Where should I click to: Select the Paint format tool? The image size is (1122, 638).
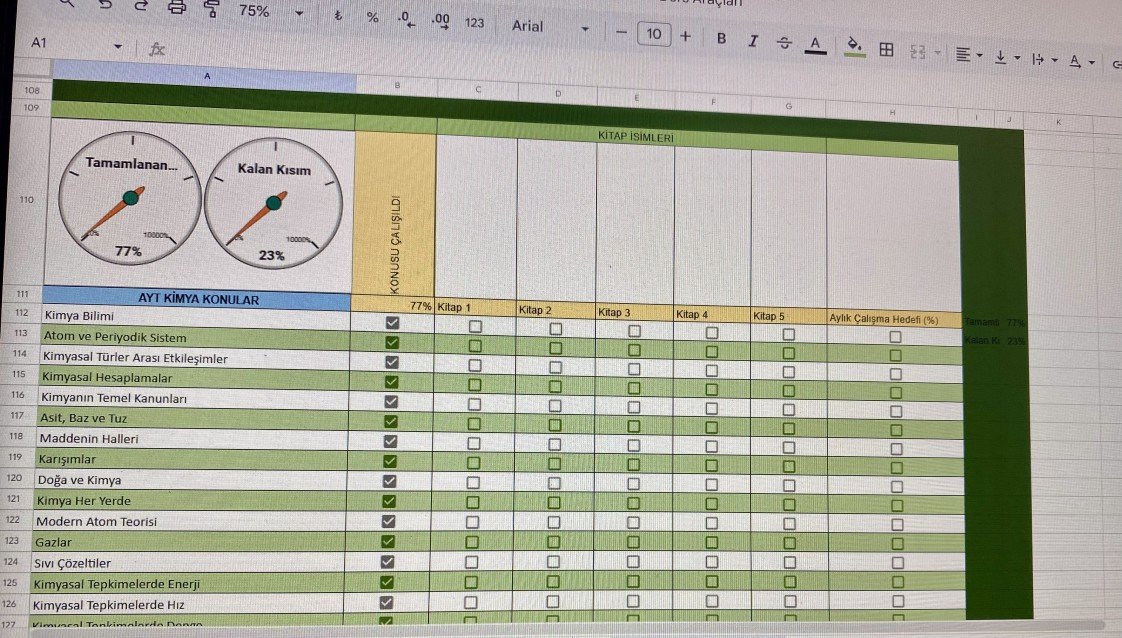point(211,8)
